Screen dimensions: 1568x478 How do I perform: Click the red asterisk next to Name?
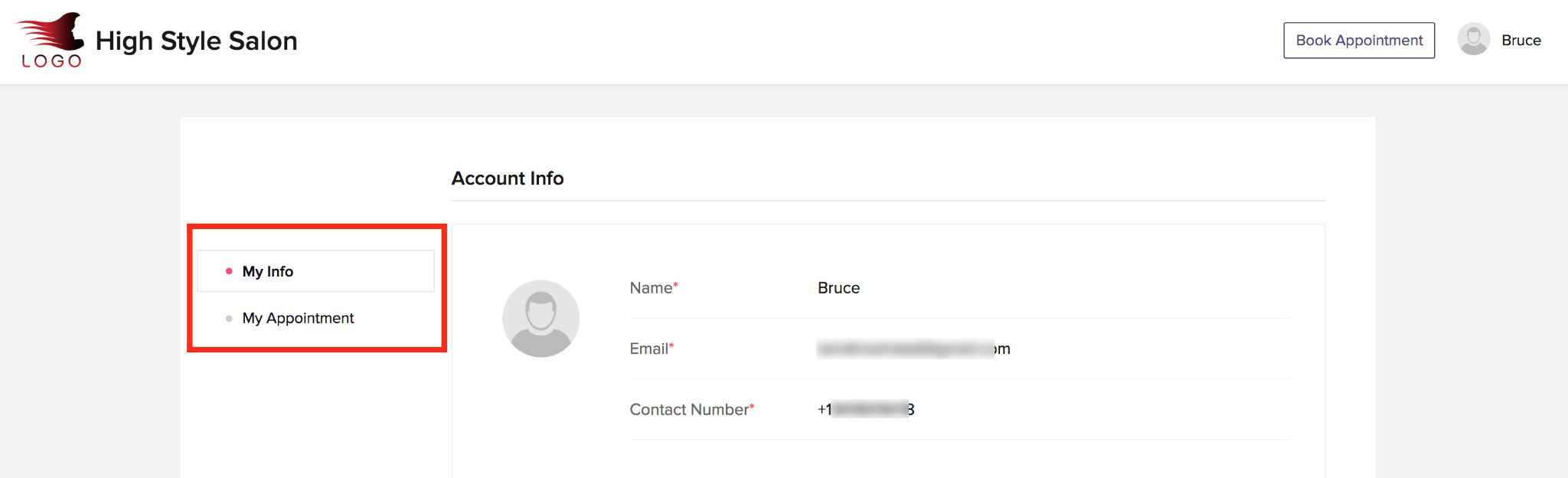pyautogui.click(x=676, y=285)
